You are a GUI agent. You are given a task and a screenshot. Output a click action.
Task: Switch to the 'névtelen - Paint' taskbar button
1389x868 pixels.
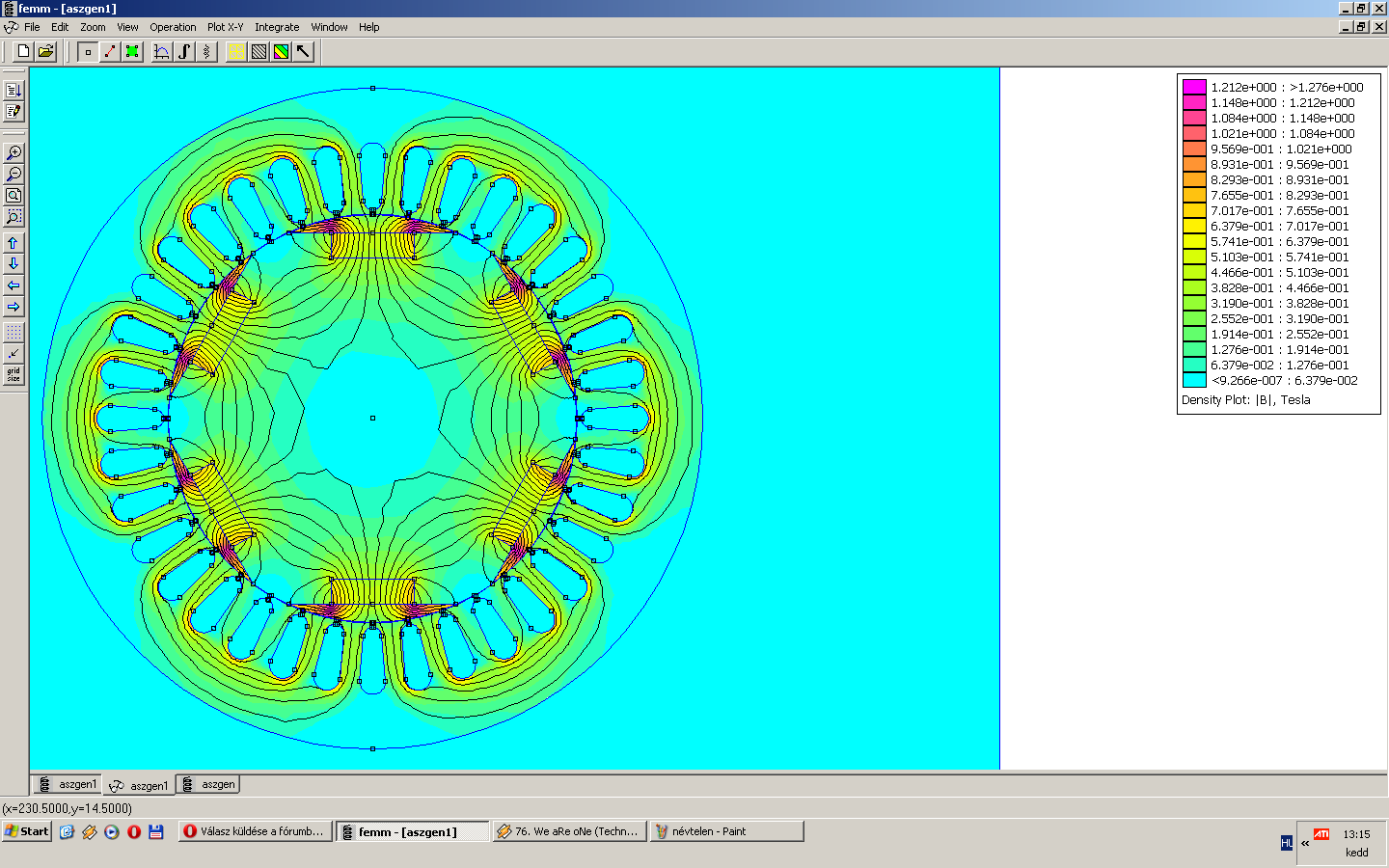[x=726, y=831]
